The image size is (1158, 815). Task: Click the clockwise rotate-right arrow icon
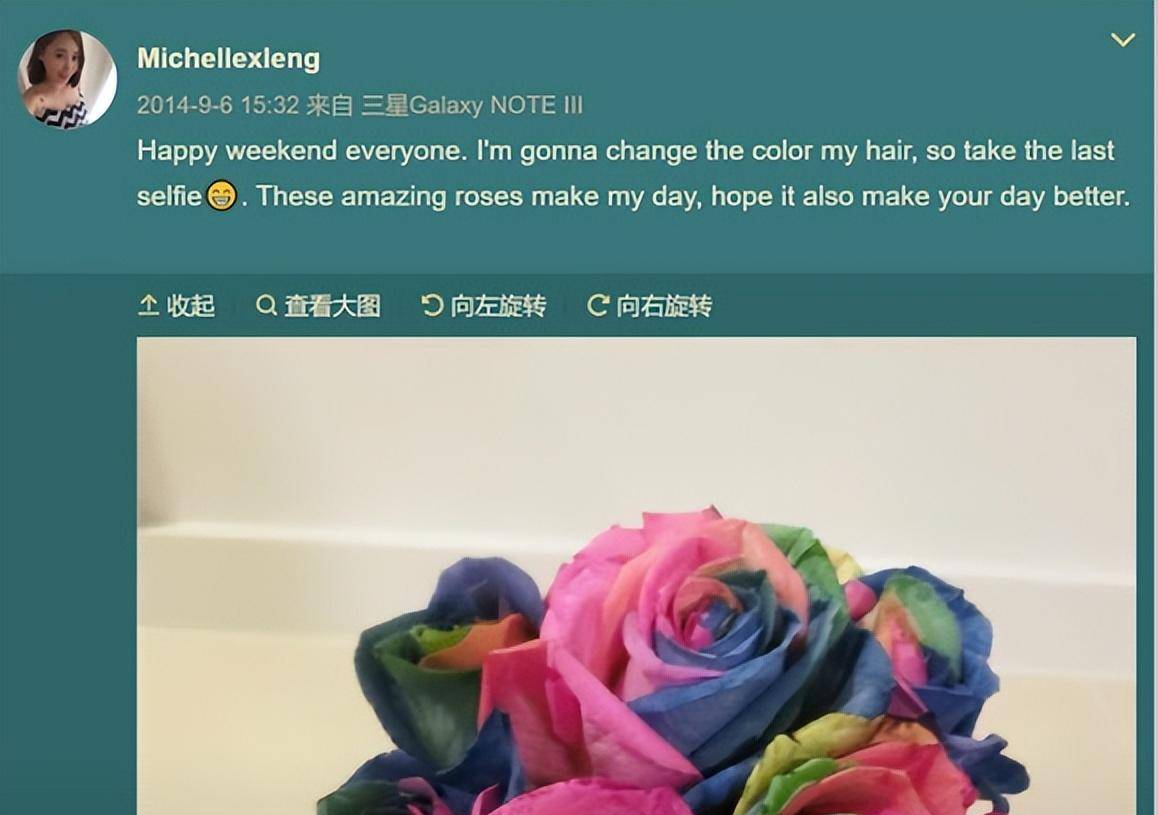(x=597, y=305)
